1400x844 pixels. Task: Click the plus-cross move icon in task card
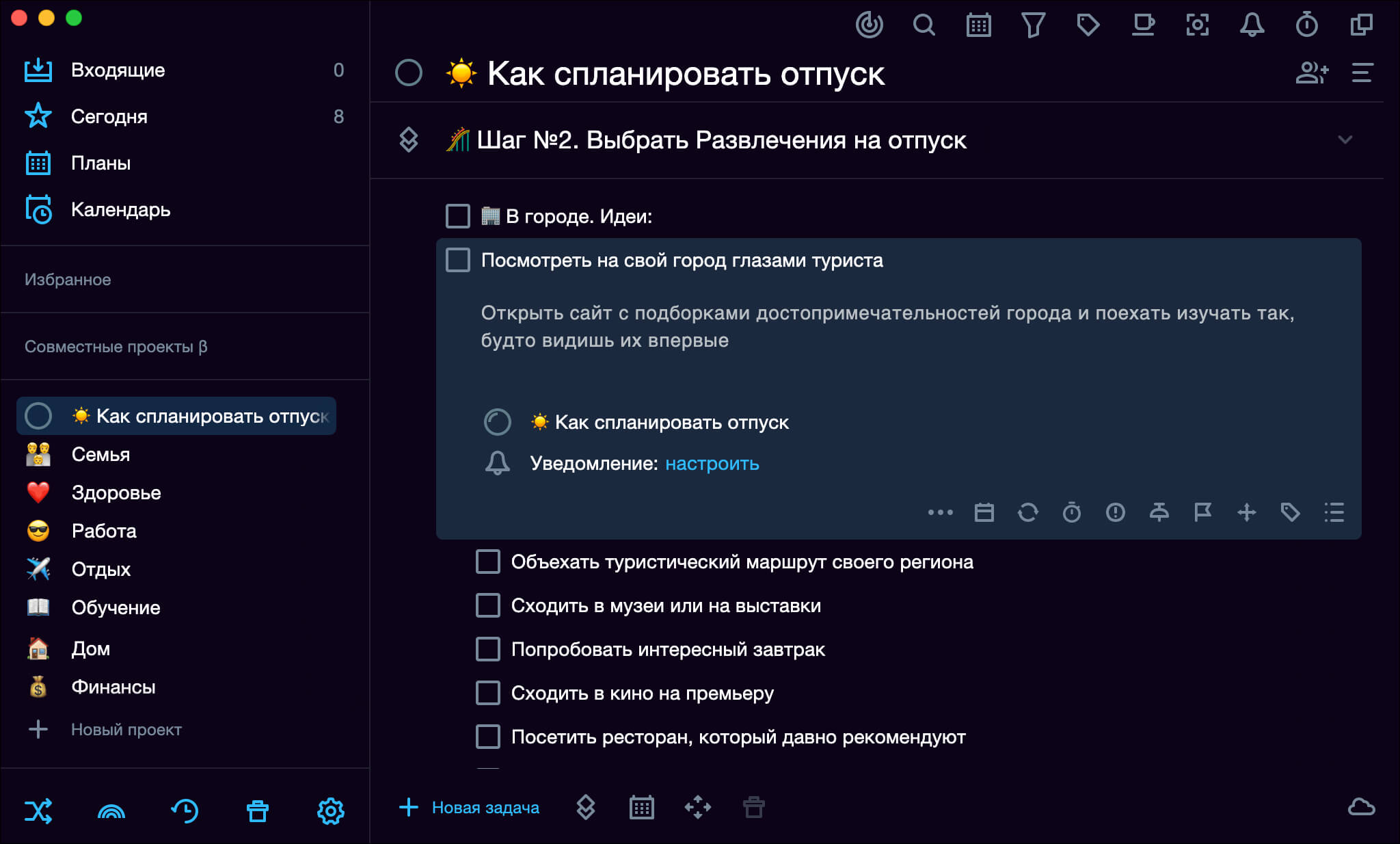[1246, 512]
